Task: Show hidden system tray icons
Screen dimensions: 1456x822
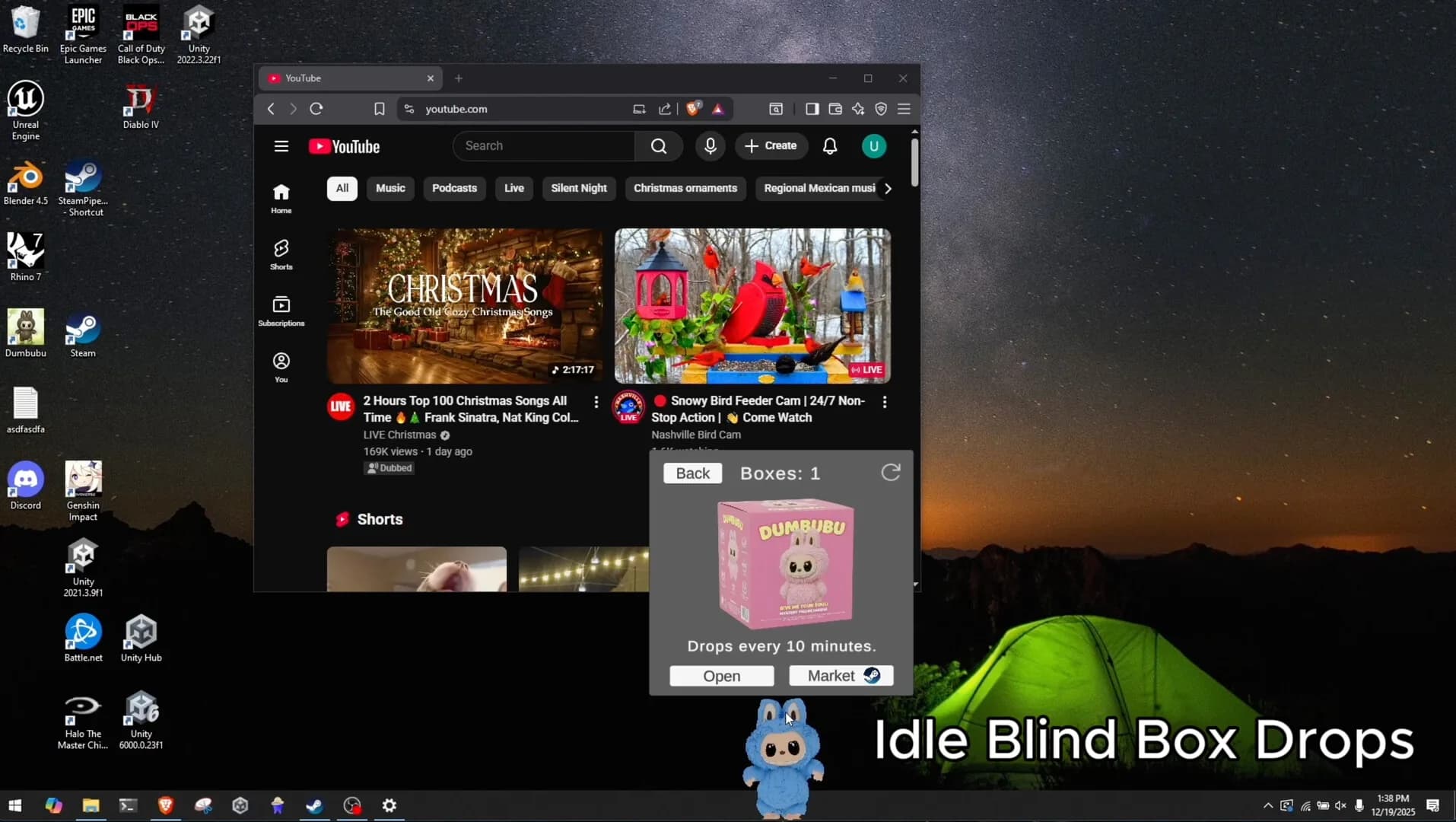Action: pyautogui.click(x=1267, y=805)
